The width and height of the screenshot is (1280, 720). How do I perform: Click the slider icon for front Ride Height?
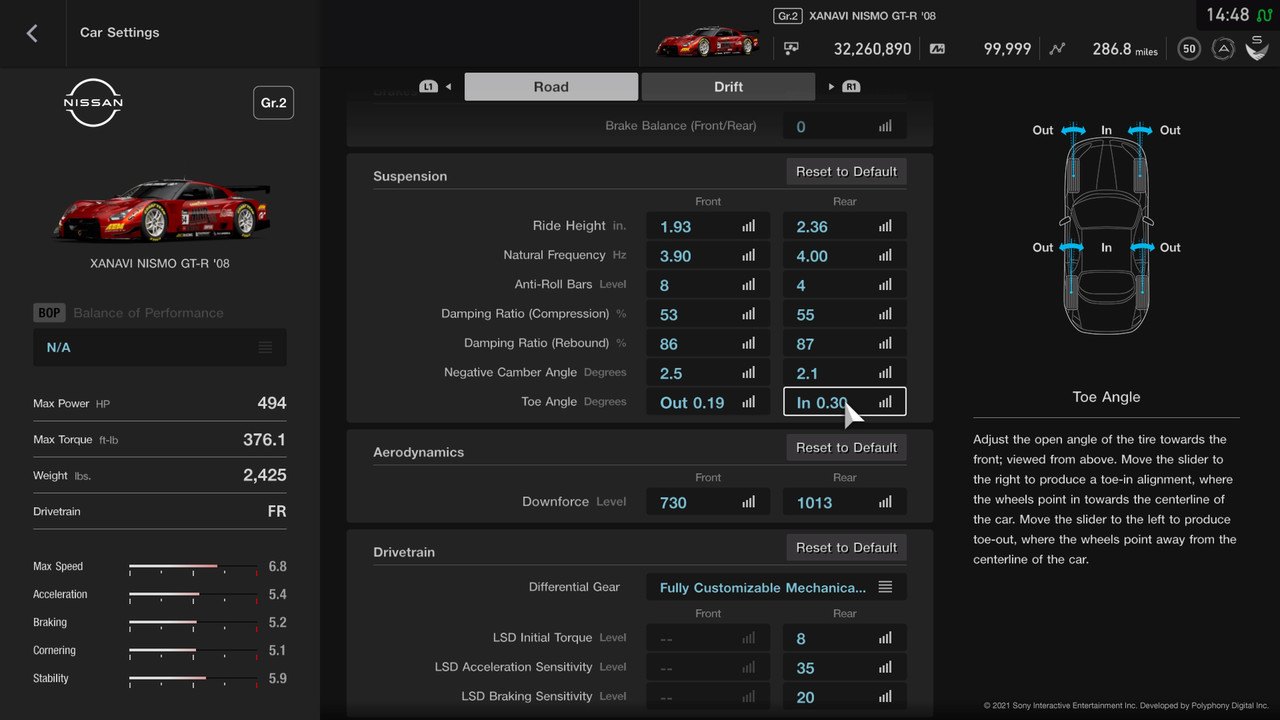[749, 226]
